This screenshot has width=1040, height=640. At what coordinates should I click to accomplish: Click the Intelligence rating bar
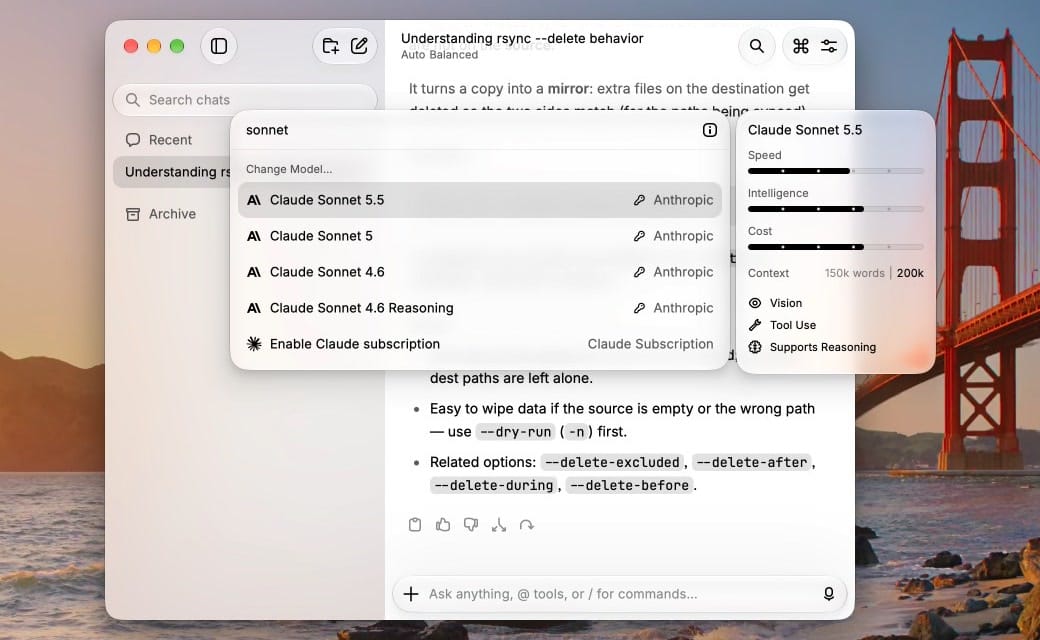[836, 209]
